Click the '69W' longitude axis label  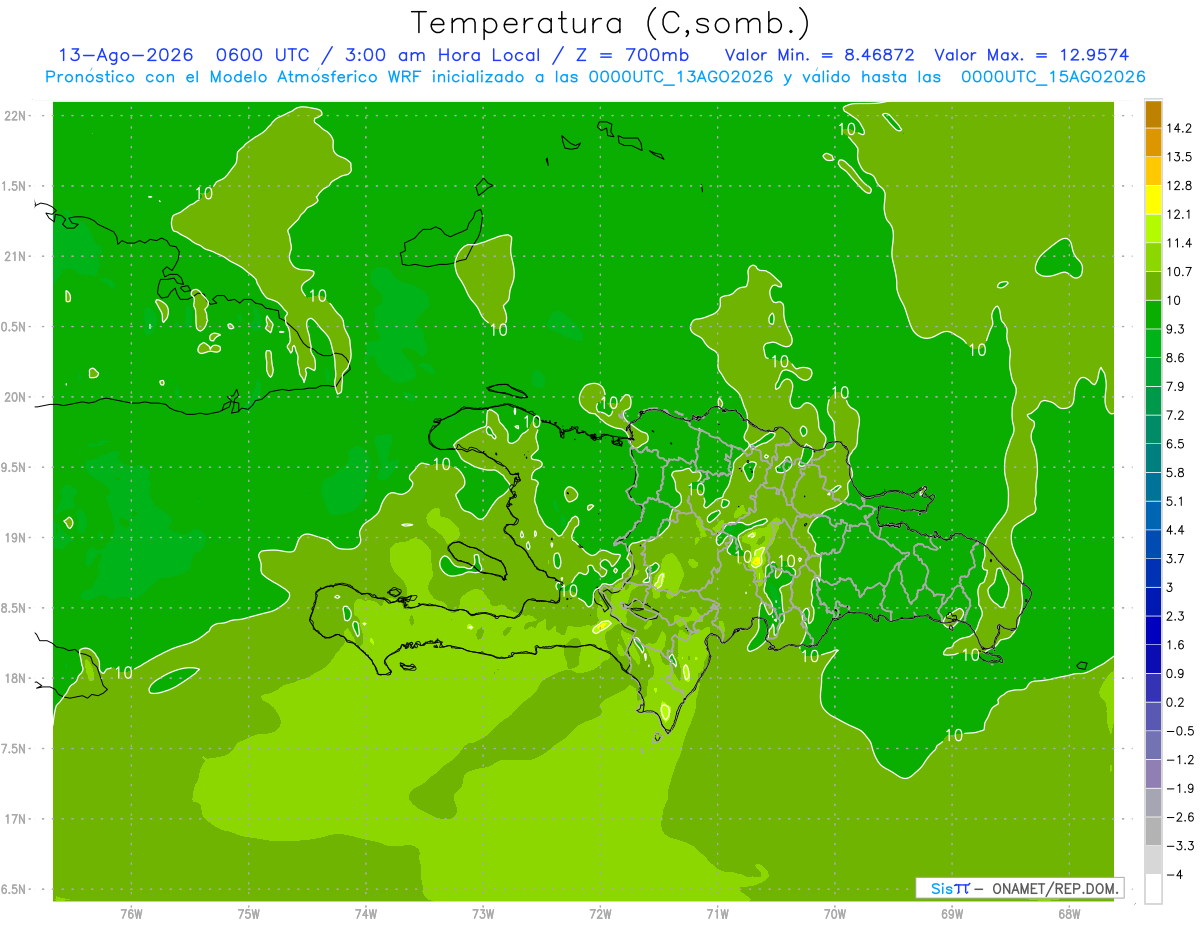pos(951,915)
